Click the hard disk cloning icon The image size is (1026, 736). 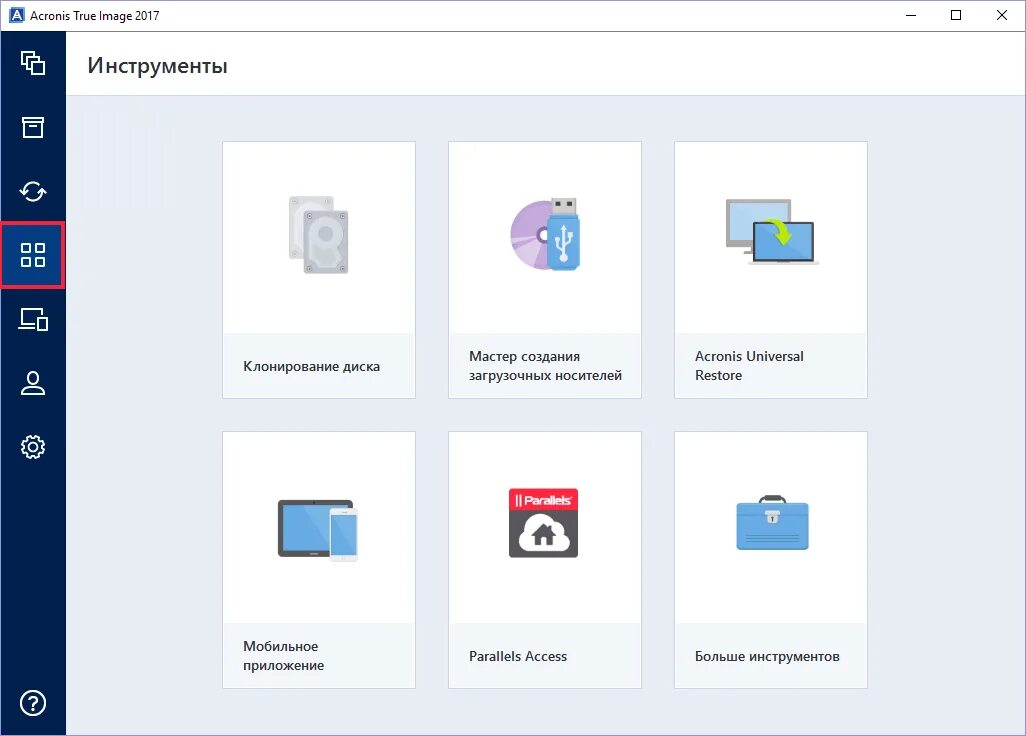319,234
